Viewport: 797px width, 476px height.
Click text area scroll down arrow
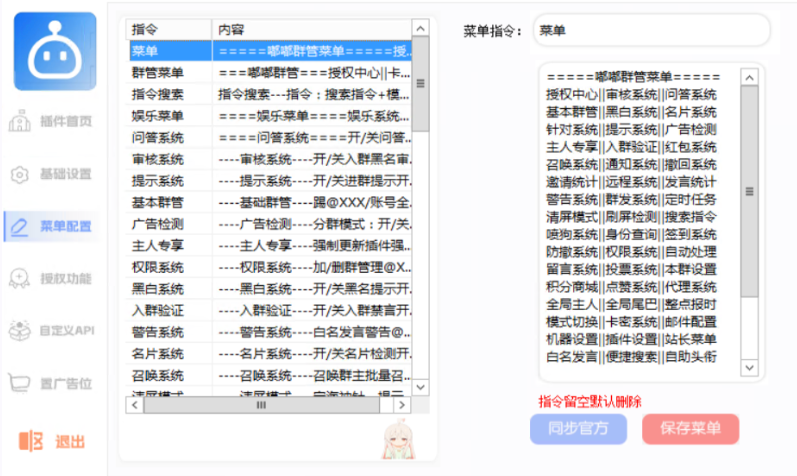(x=749, y=367)
